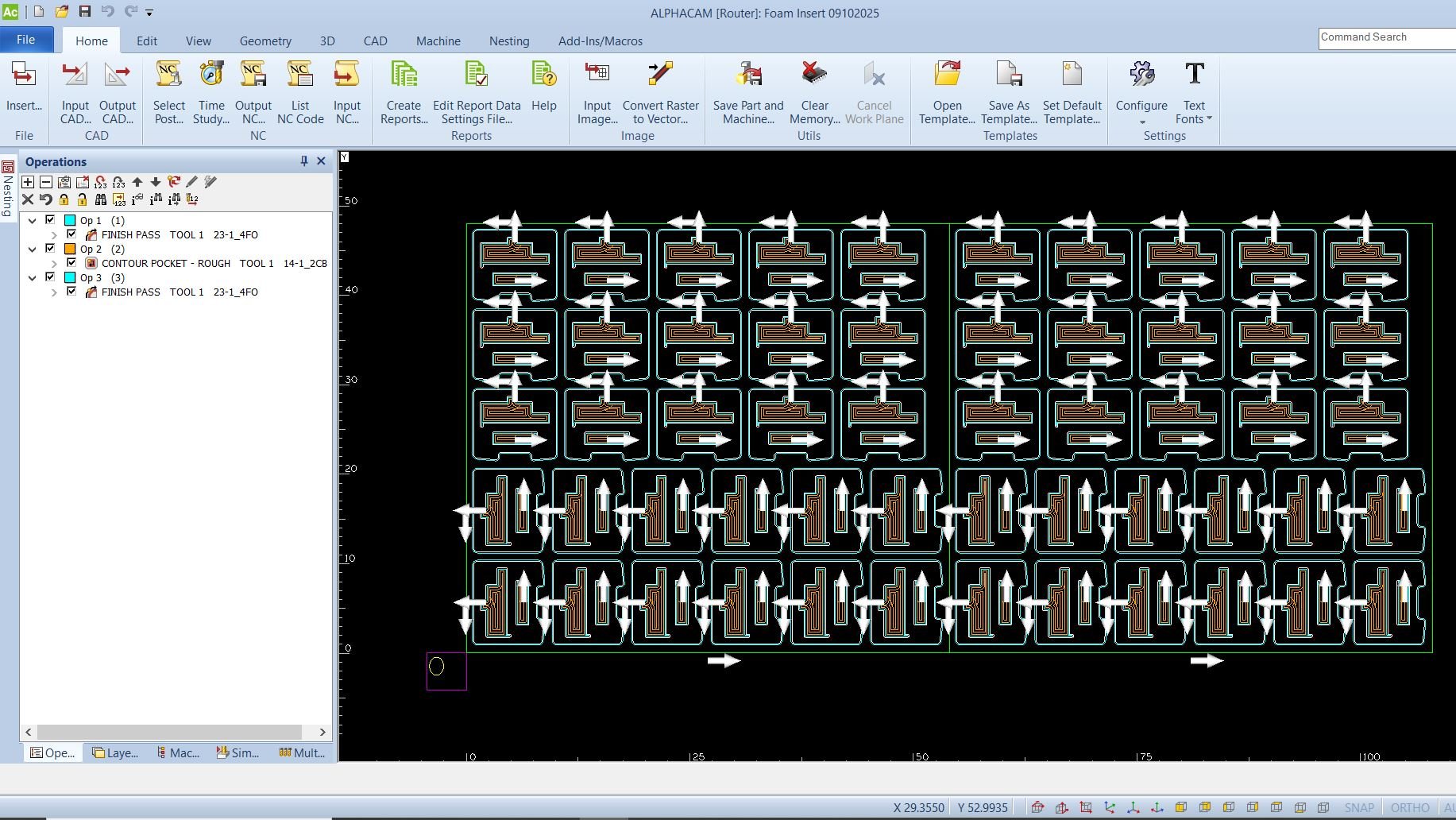The height and width of the screenshot is (820, 1456).
Task: Collapse the Op 2 tree node
Action: 33,249
